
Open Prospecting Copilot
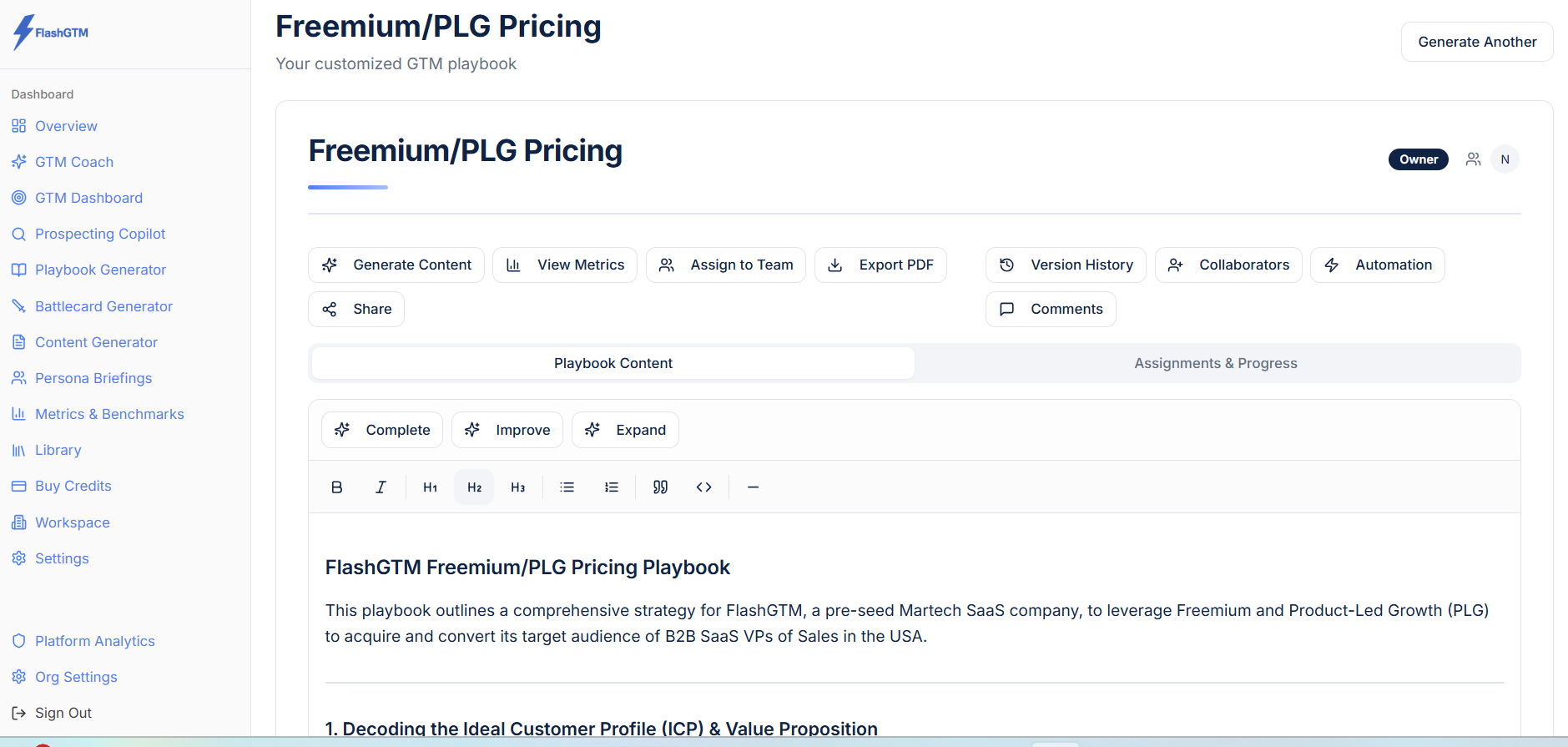tap(88, 234)
